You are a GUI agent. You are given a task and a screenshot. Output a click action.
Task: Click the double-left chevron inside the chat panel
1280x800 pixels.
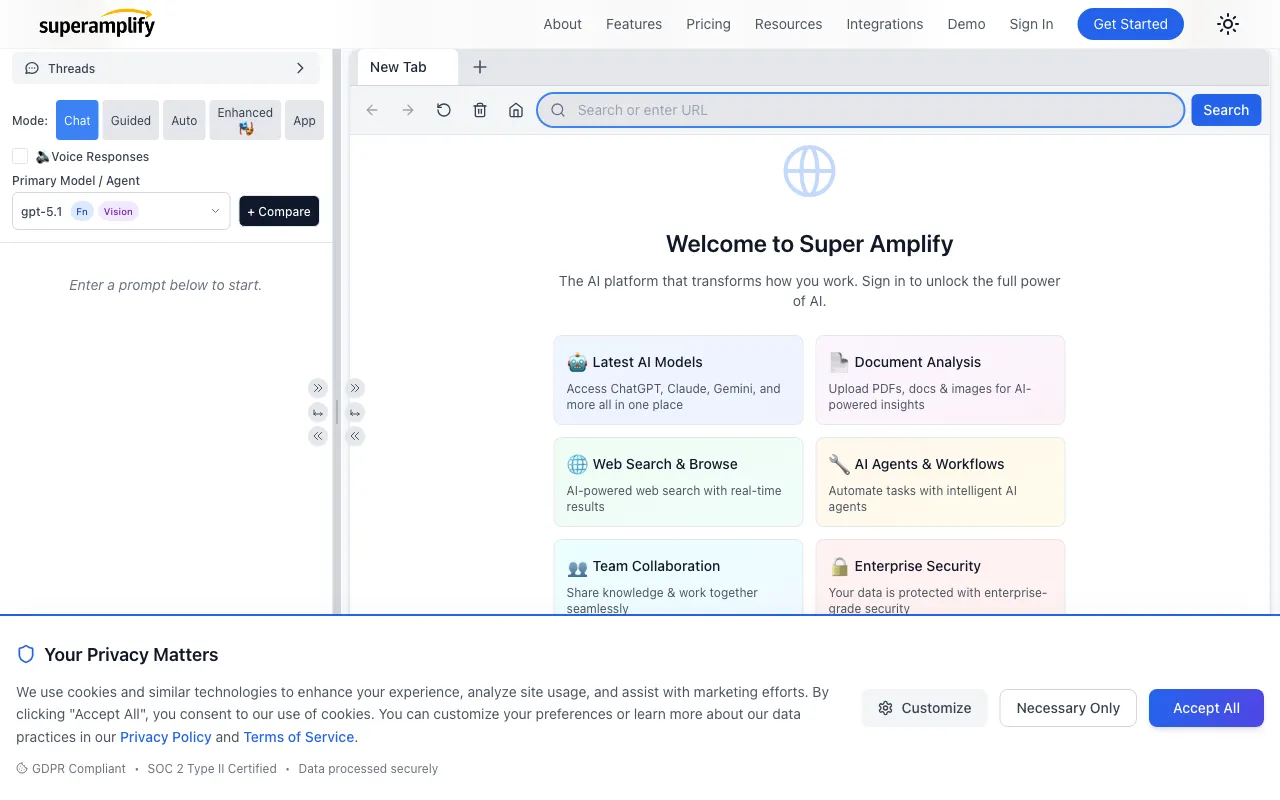[318, 436]
